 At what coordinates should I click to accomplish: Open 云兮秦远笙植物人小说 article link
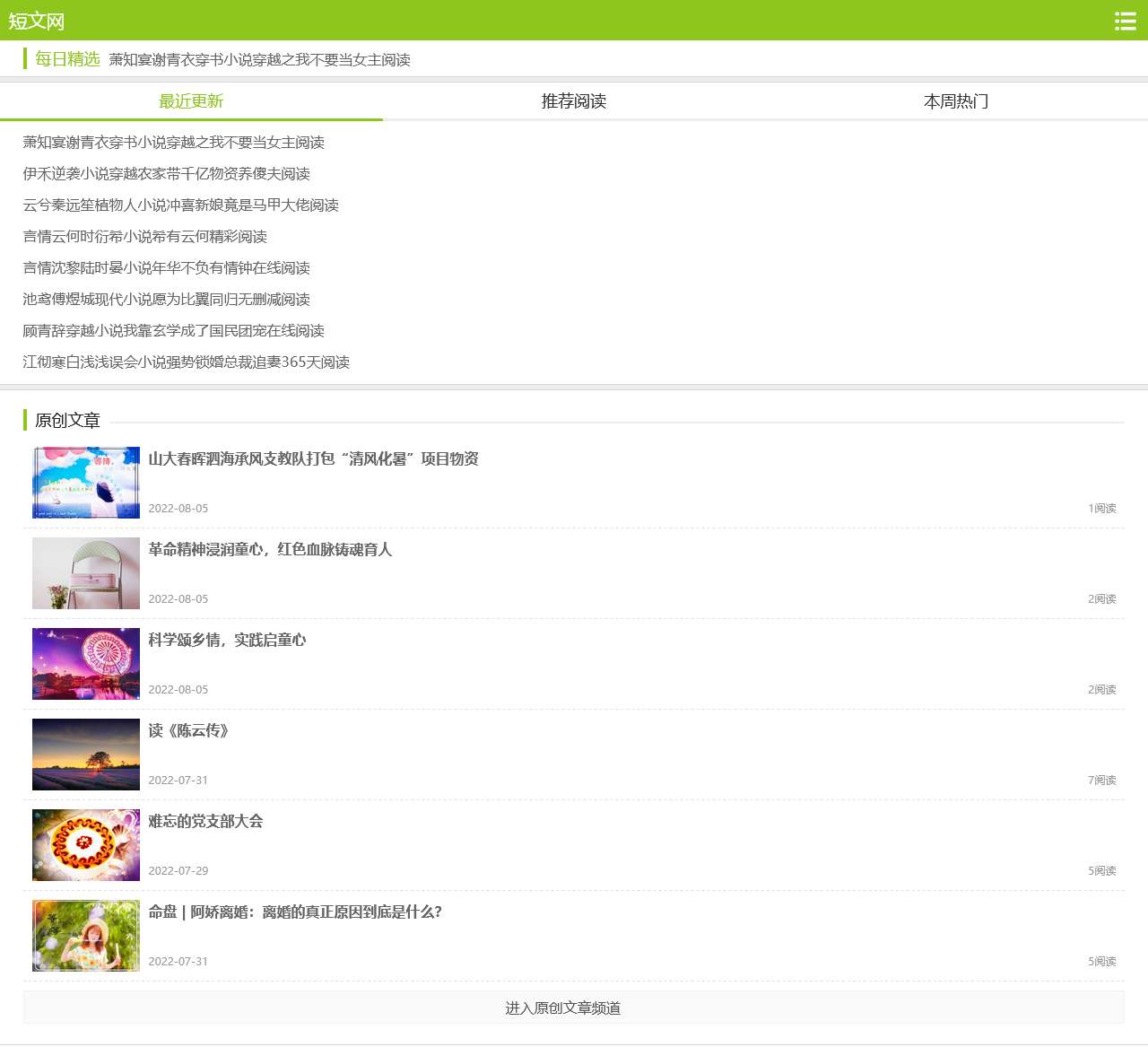coord(181,205)
